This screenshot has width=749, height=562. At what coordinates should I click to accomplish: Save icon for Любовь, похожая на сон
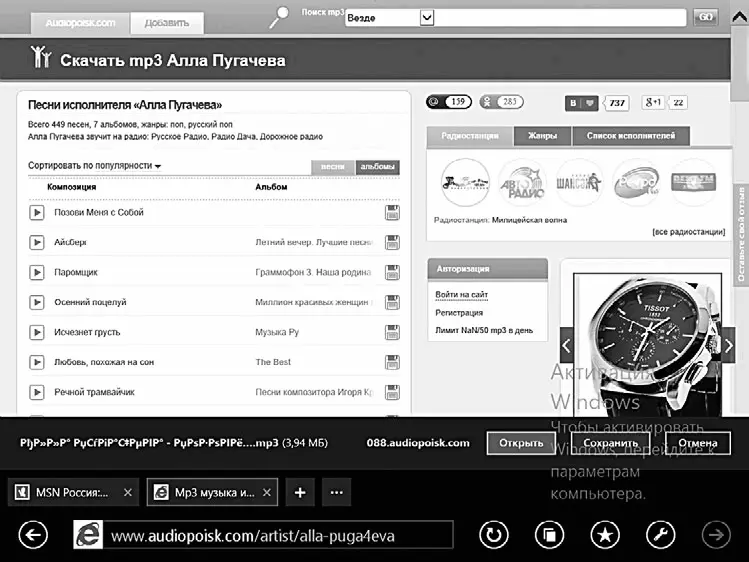392,362
